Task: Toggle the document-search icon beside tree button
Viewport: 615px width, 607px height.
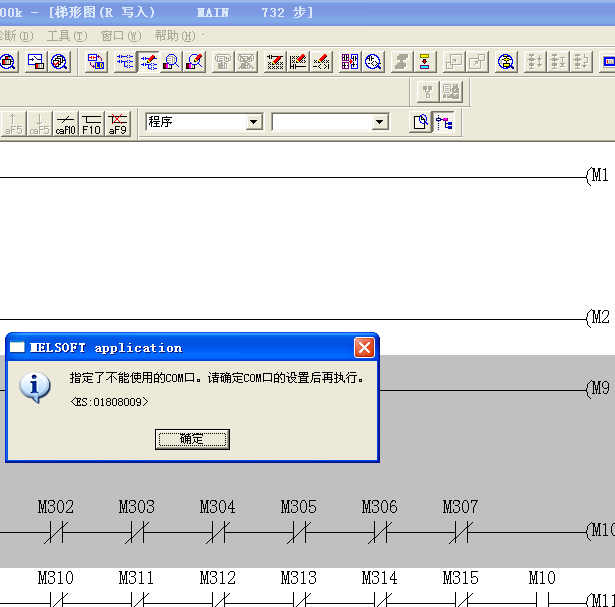Action: [421, 122]
